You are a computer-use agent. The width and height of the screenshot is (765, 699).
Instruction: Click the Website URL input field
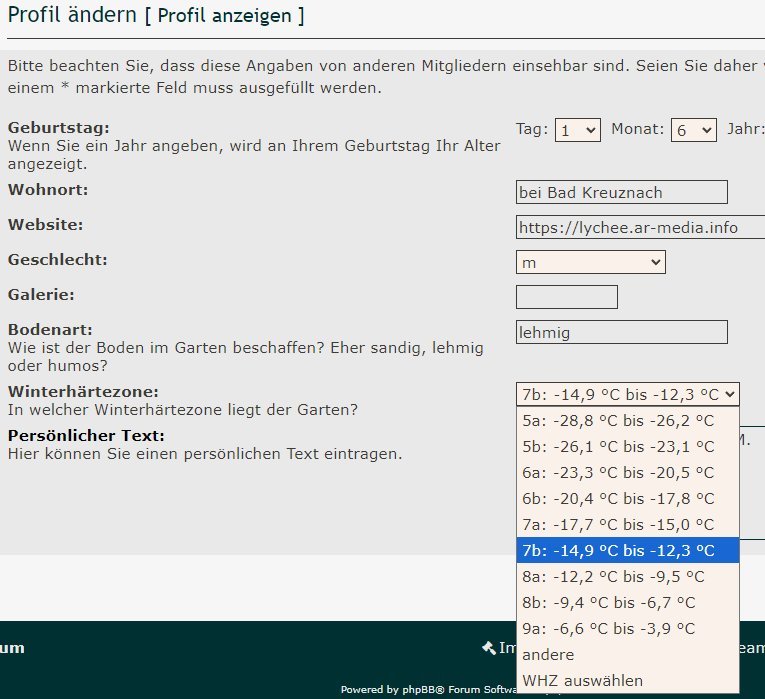[x=640, y=227]
